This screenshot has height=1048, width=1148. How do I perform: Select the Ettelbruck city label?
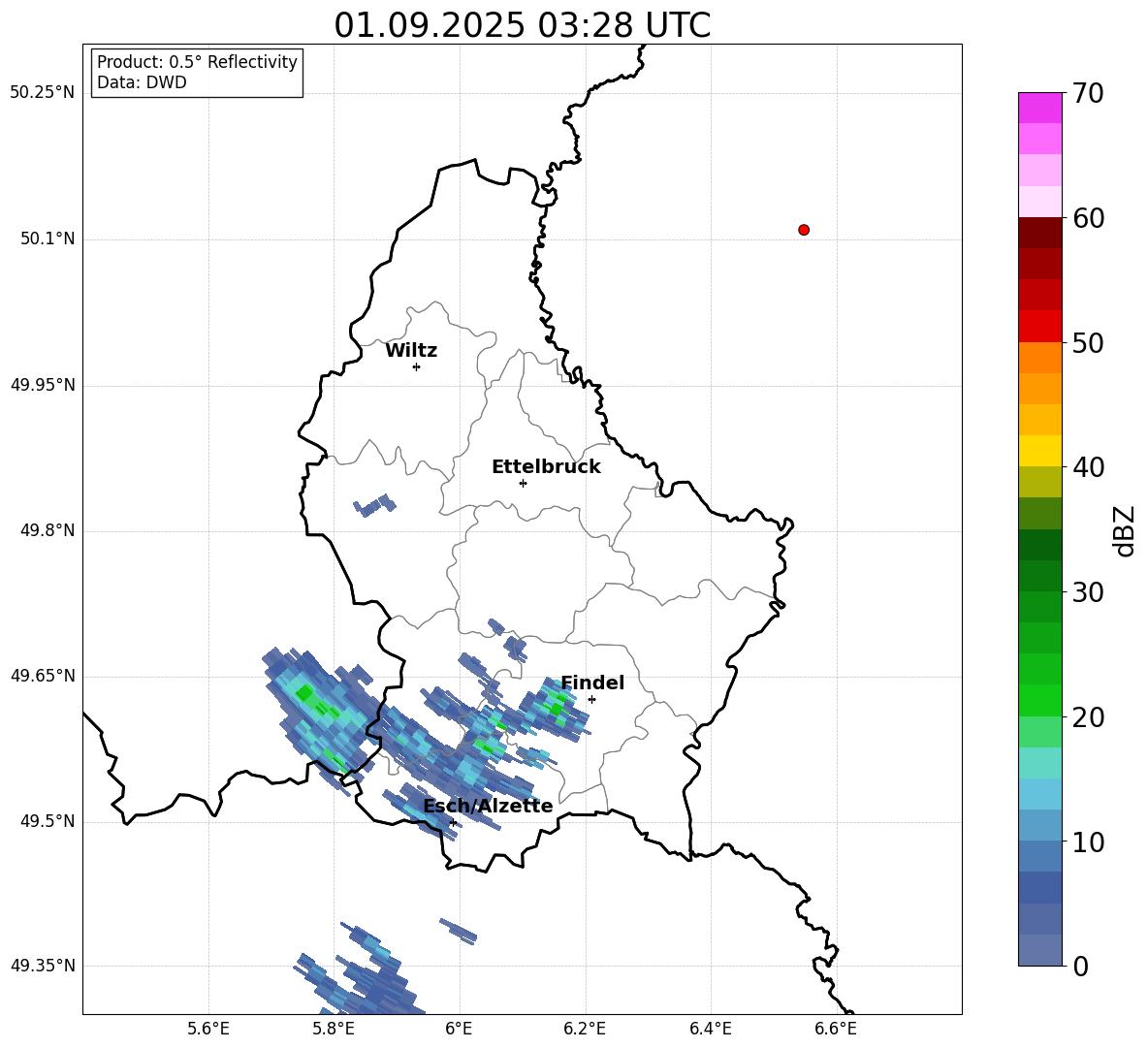tap(546, 467)
